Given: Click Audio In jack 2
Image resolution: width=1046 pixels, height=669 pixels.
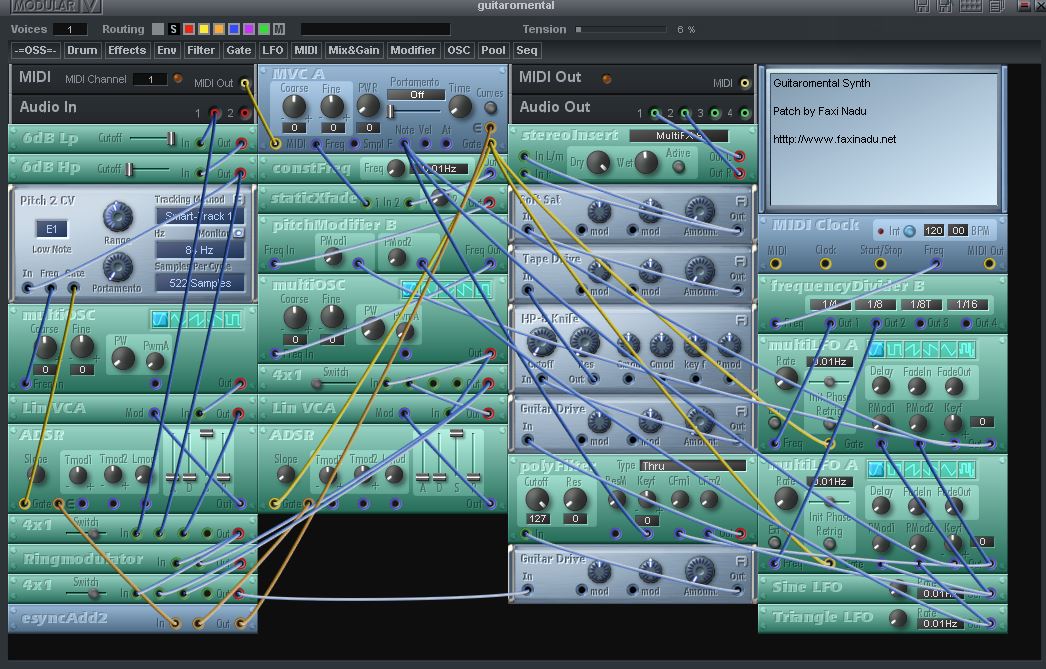Looking at the screenshot, I should coord(245,113).
